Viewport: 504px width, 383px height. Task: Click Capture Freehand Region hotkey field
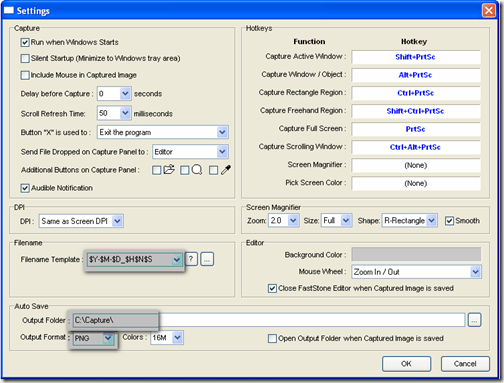tap(416, 111)
